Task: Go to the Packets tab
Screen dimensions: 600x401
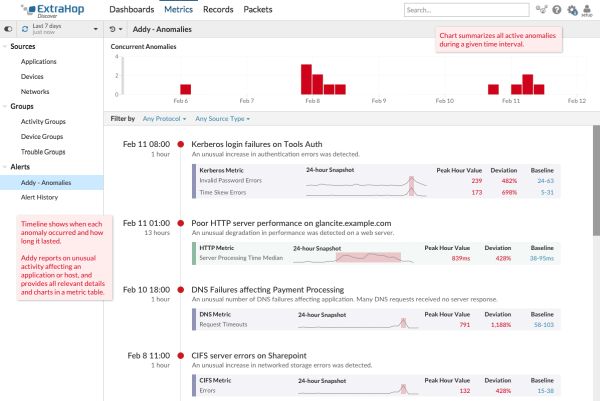Action: pyautogui.click(x=258, y=10)
